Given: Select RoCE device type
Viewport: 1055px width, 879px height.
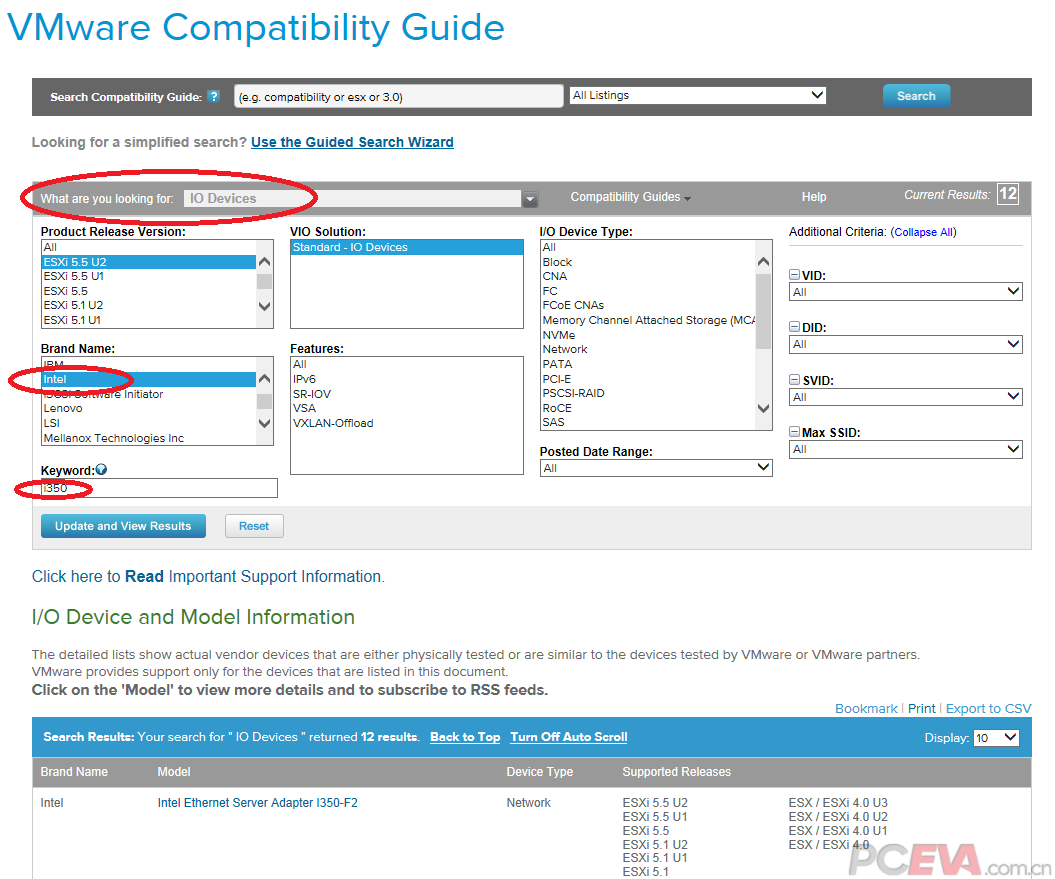Looking at the screenshot, I should [648, 408].
